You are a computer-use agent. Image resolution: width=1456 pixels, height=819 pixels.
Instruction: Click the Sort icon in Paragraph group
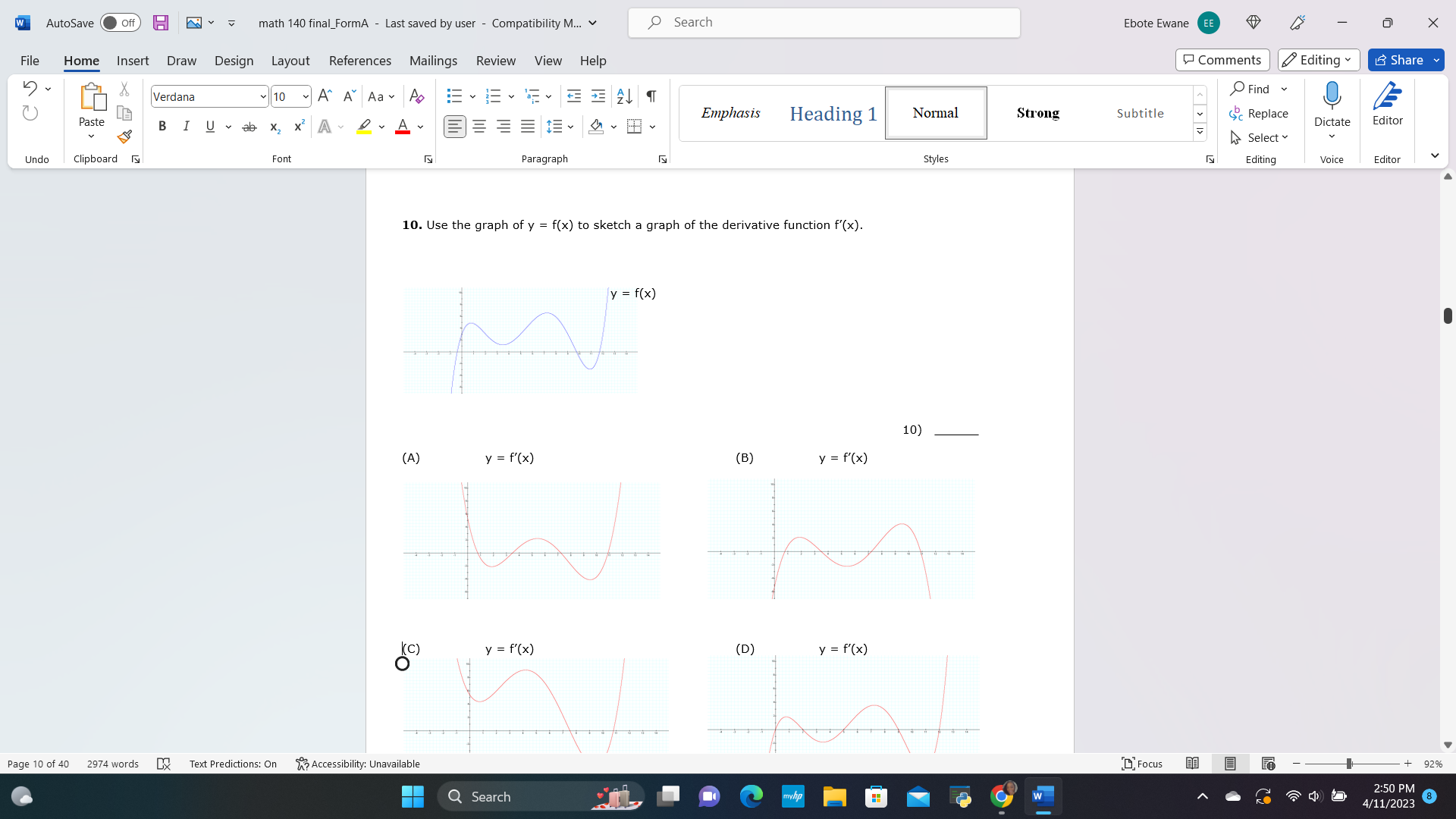623,96
